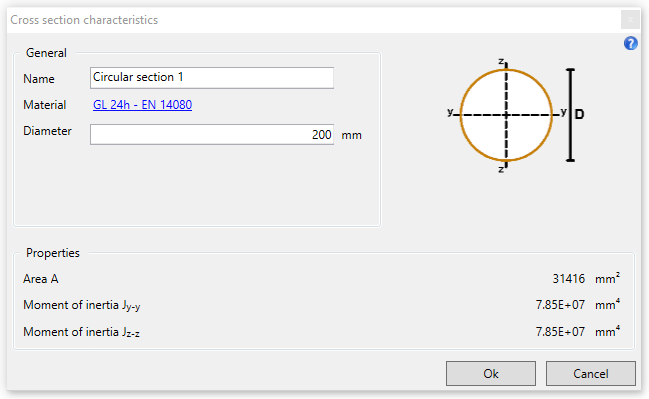Confirm with the Ok button
The width and height of the screenshot is (649, 399).
(x=491, y=373)
